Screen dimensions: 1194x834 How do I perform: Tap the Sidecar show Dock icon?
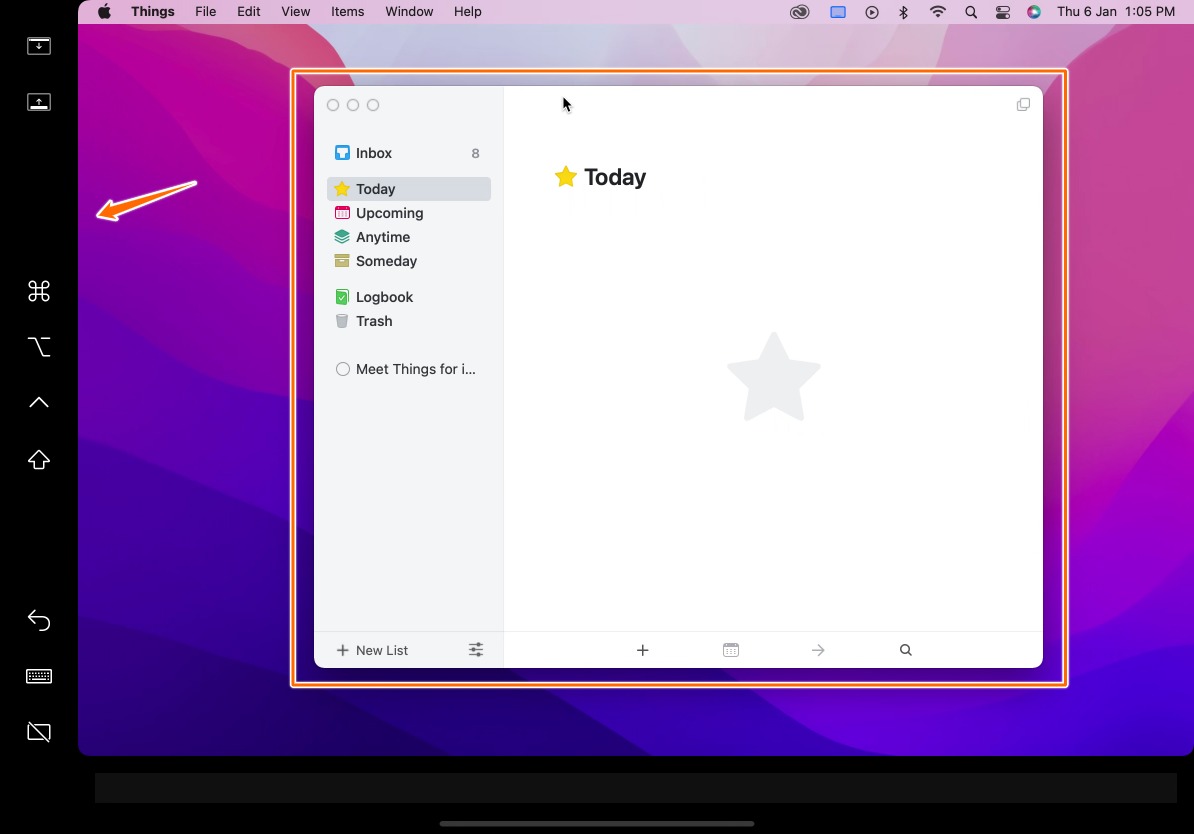(x=39, y=102)
